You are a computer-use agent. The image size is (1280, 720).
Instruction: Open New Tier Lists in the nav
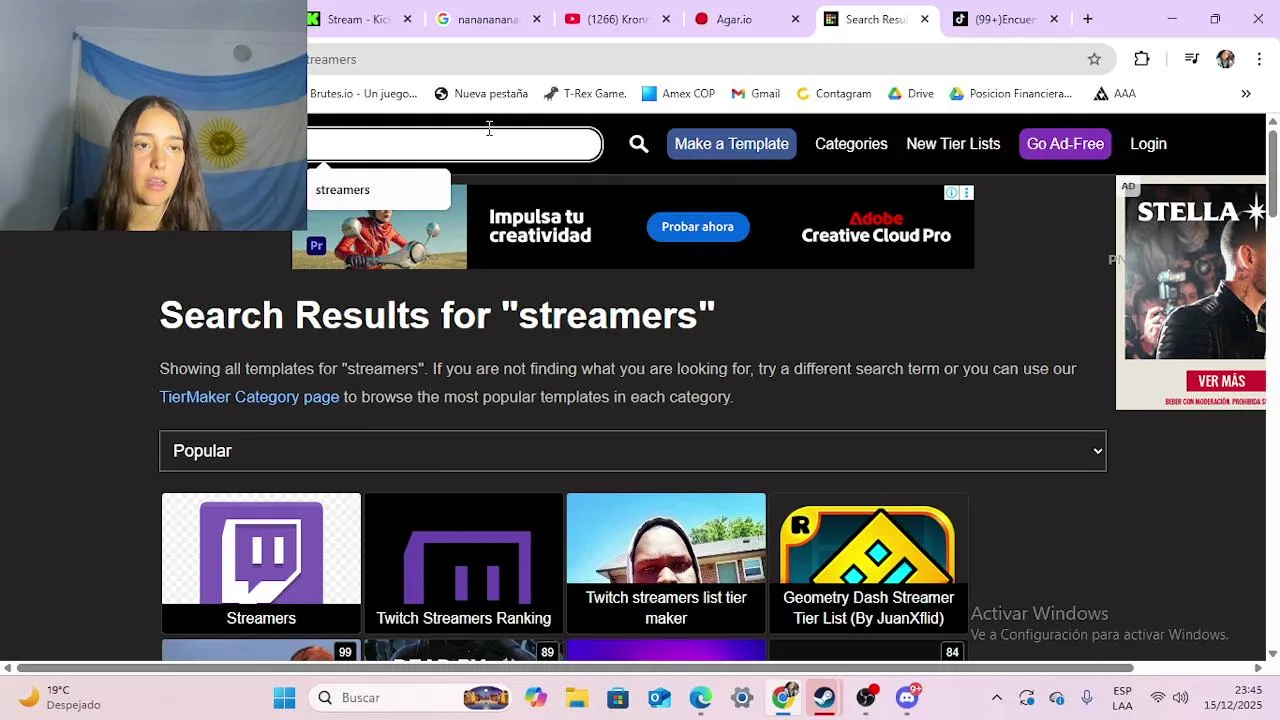953,144
